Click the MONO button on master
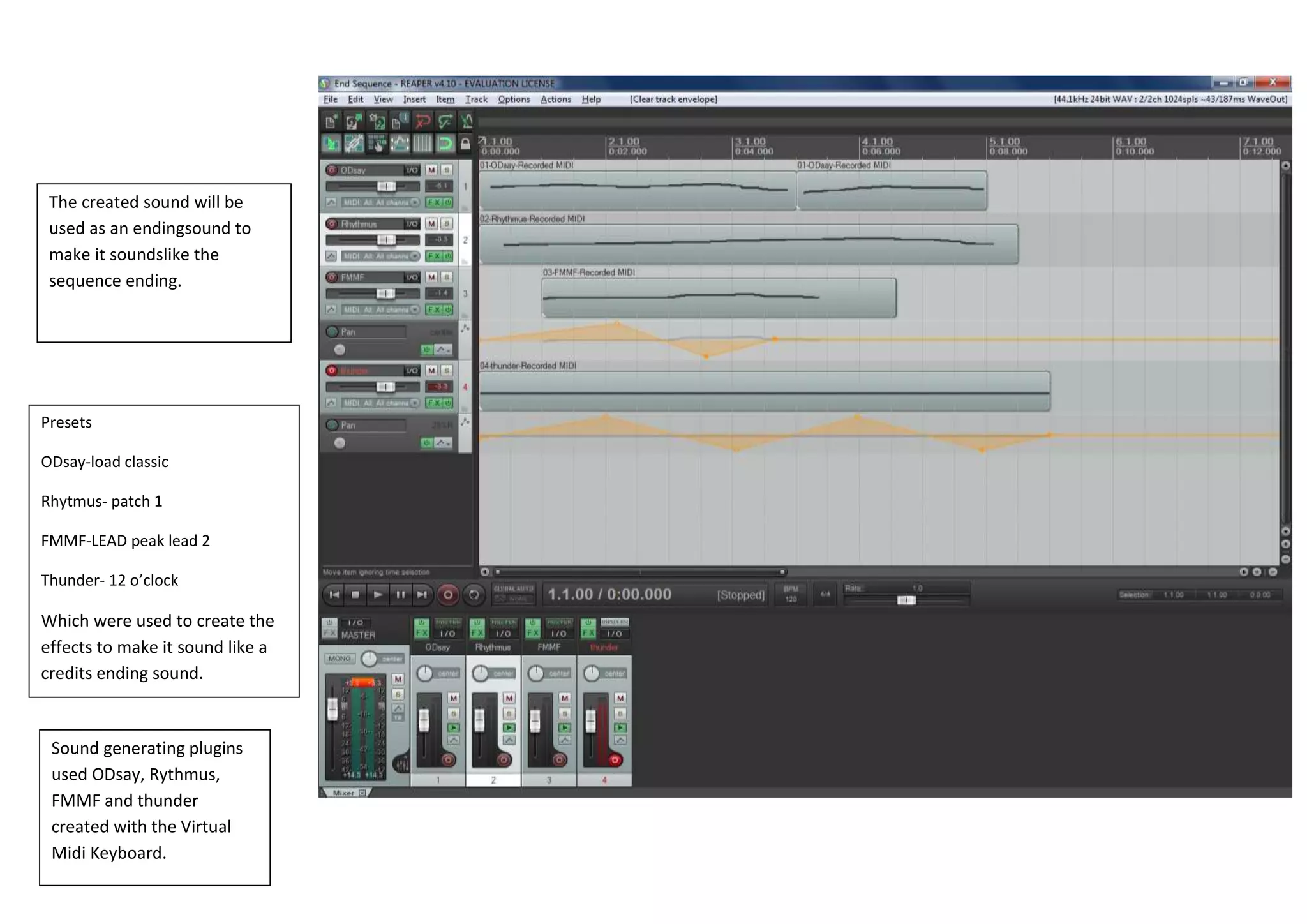 340,659
